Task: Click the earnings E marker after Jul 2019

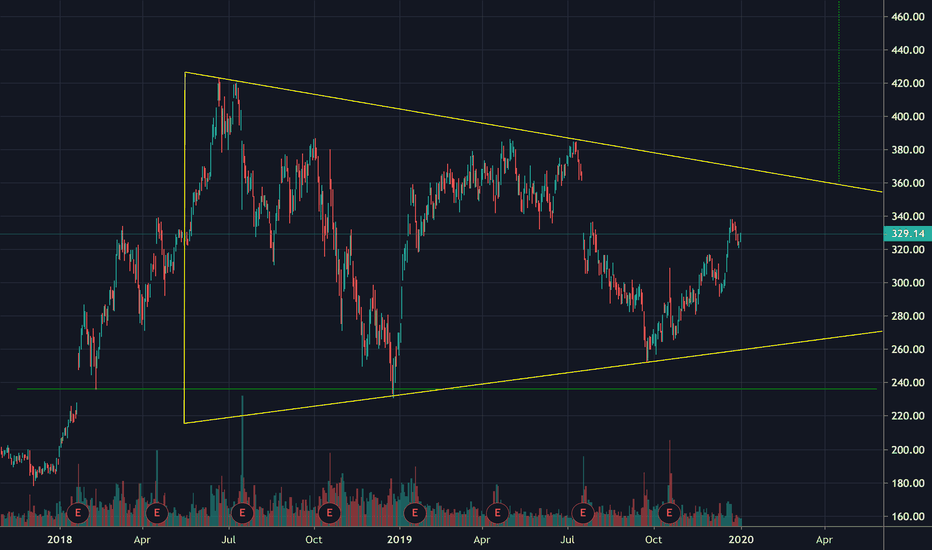Action: point(583,513)
